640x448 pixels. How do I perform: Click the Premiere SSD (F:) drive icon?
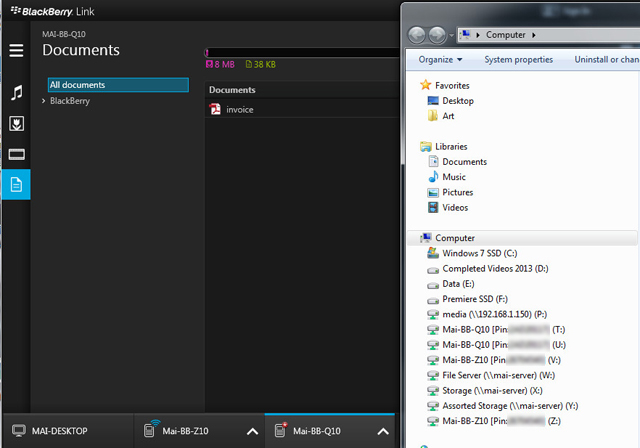click(433, 300)
